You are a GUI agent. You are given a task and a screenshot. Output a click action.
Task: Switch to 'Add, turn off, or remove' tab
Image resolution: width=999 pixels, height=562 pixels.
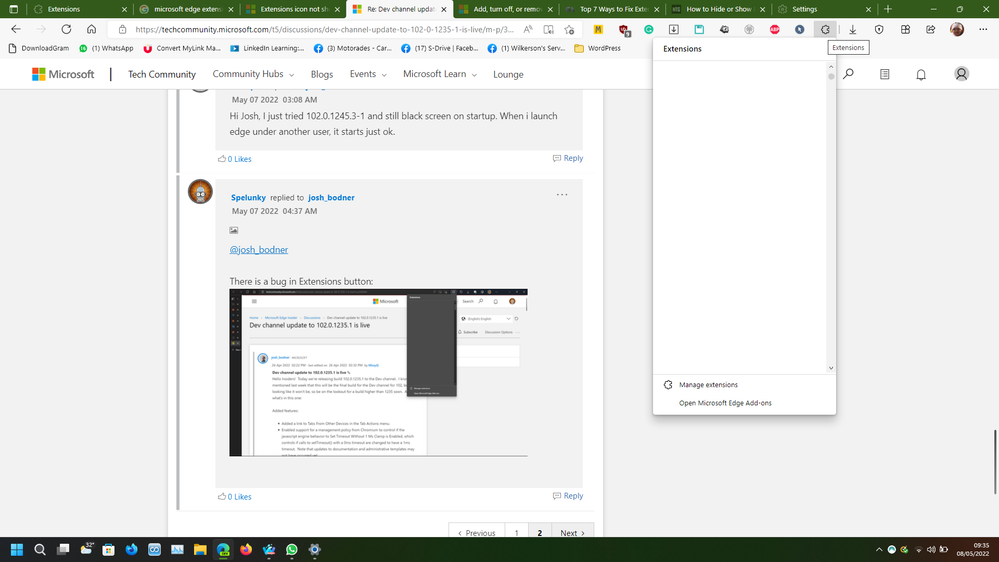(506, 9)
